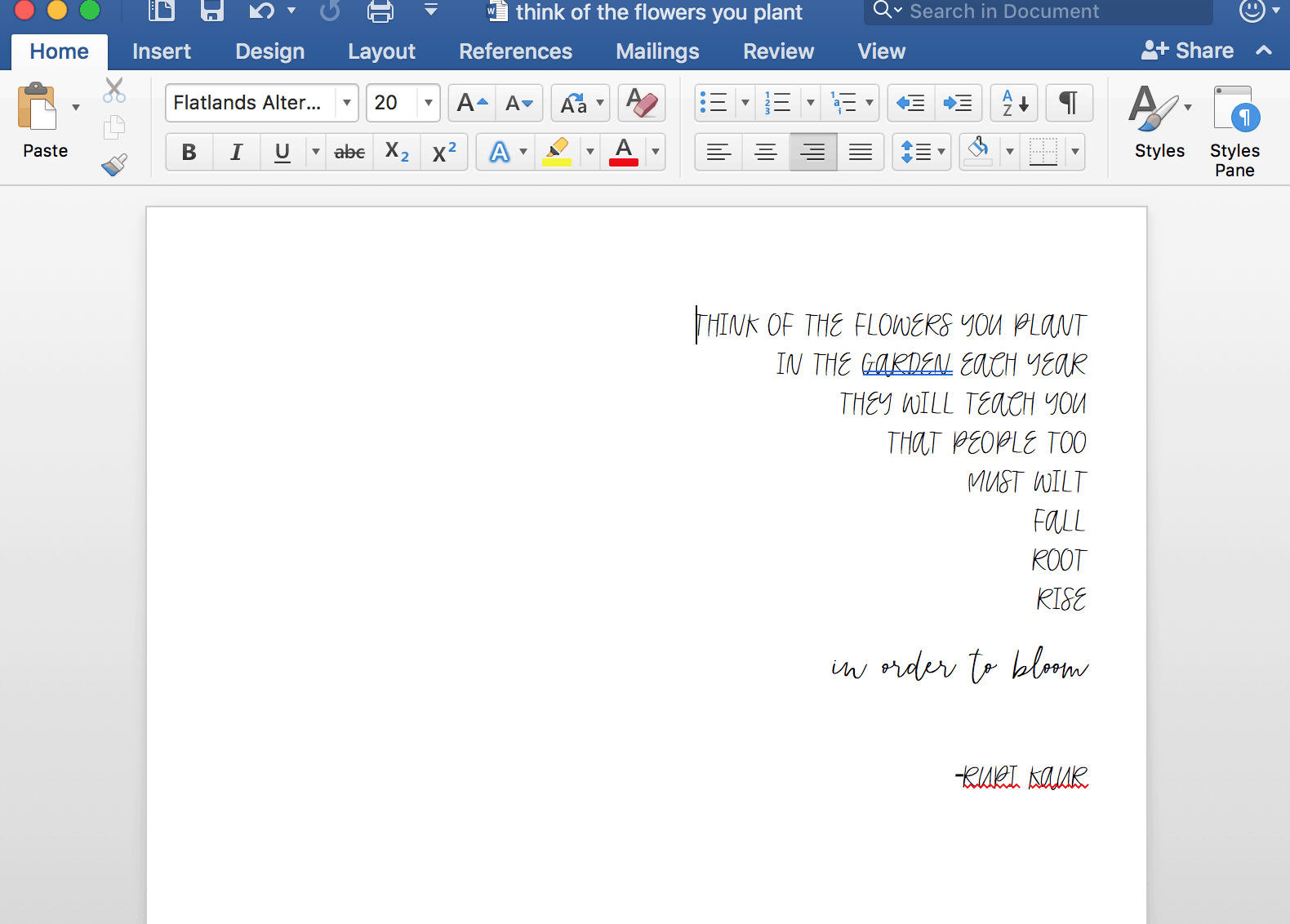Screen dimensions: 1290x924
Task: Expand bullet list style arrow
Action: coord(745,103)
